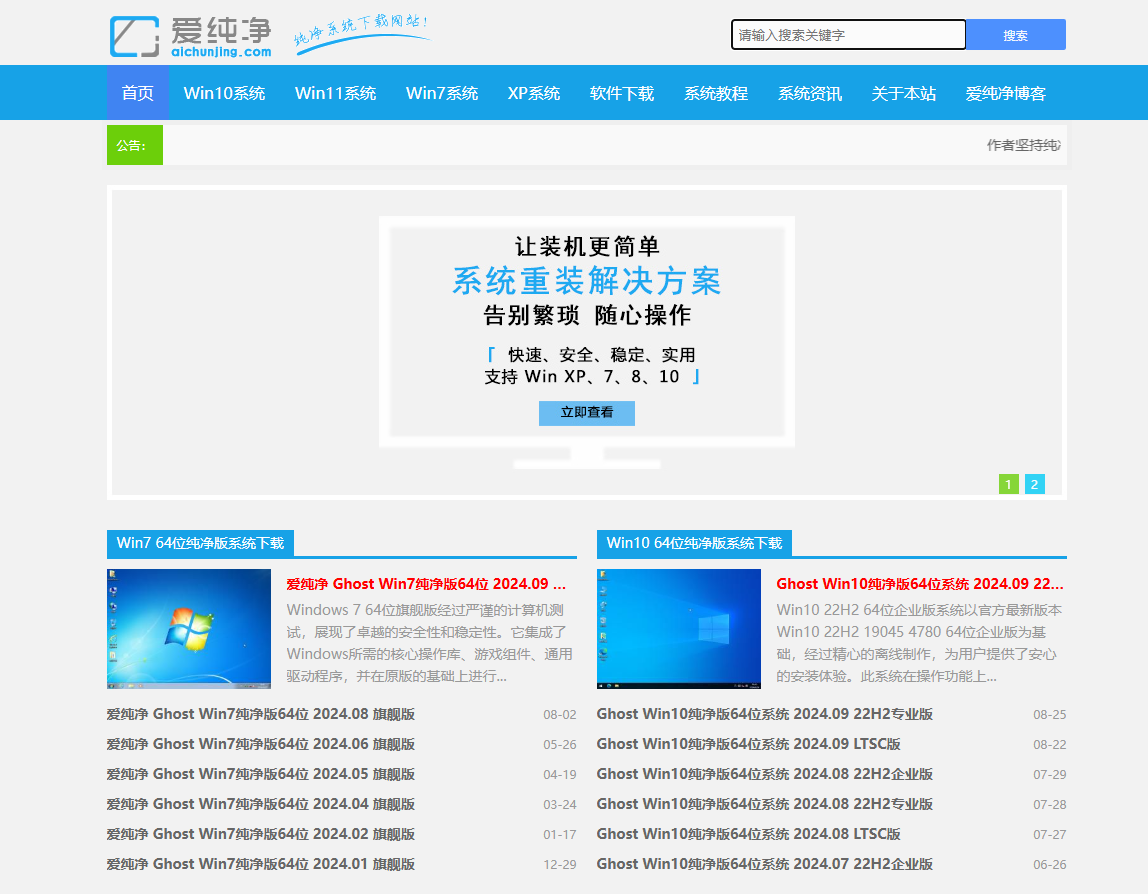Screen dimensions: 1148x894
Task: Click the aichunjing.com site logo
Action: coord(190,36)
